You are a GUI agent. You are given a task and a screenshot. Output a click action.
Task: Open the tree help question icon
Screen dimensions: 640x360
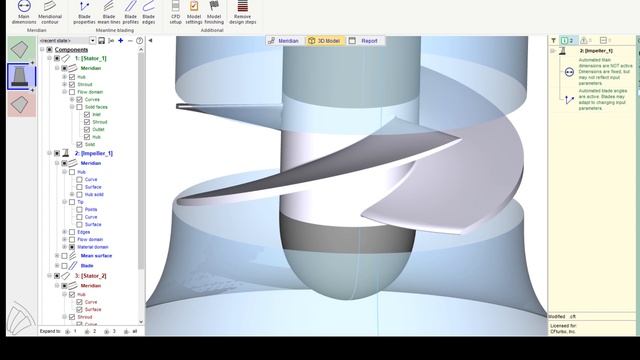140,40
